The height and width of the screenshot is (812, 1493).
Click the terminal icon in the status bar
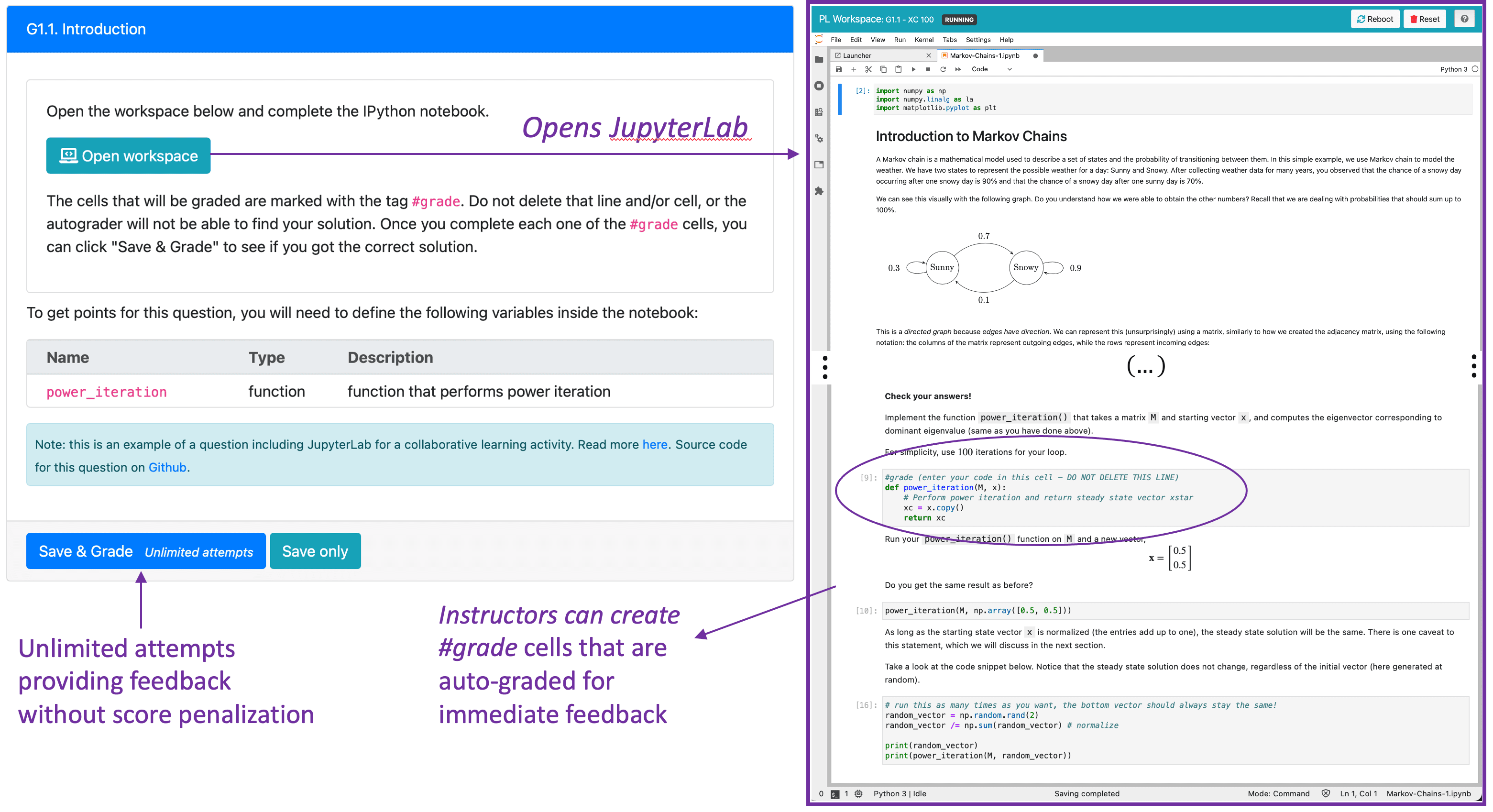coord(834,794)
